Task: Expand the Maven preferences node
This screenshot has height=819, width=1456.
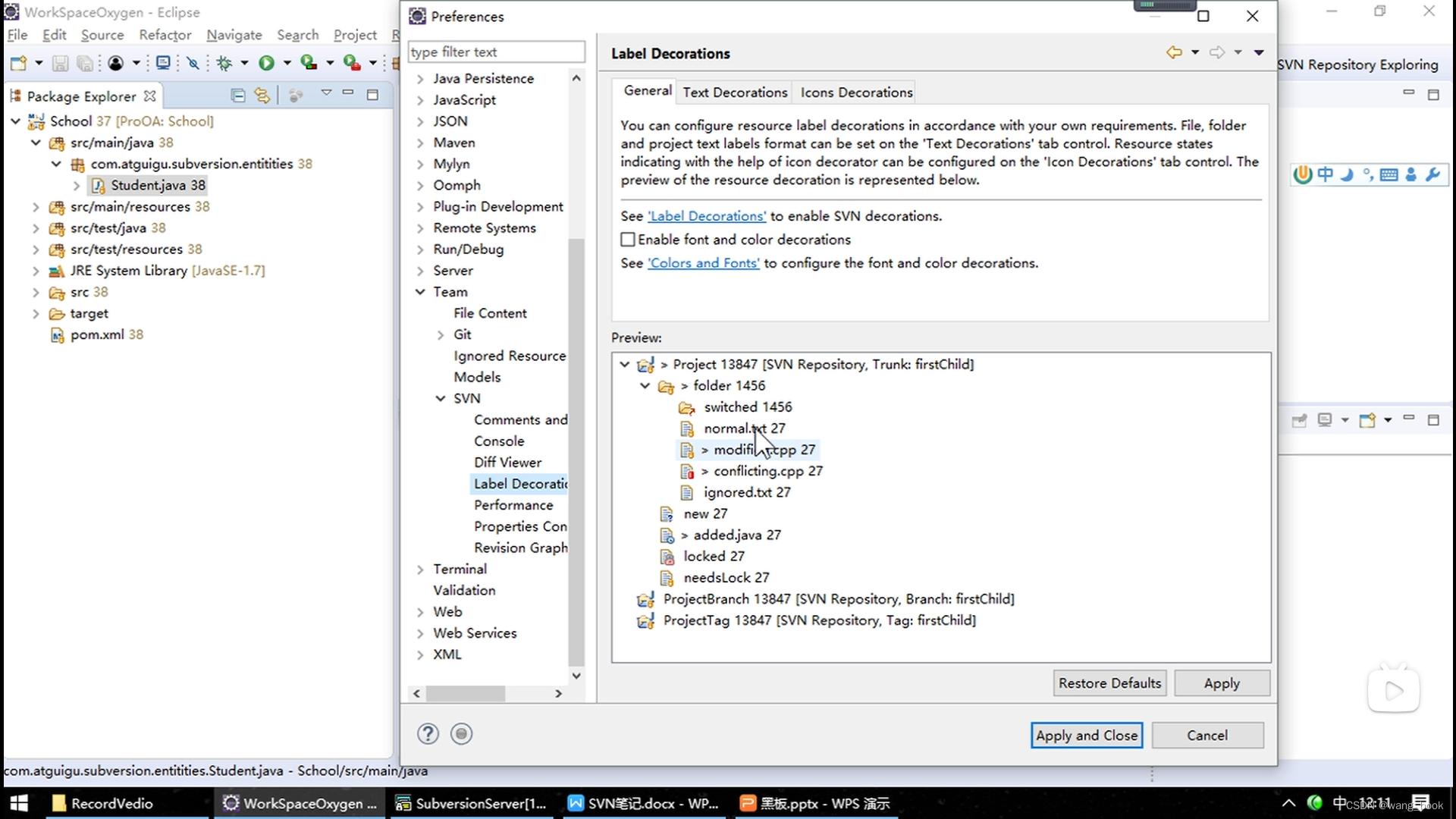Action: 421,143
